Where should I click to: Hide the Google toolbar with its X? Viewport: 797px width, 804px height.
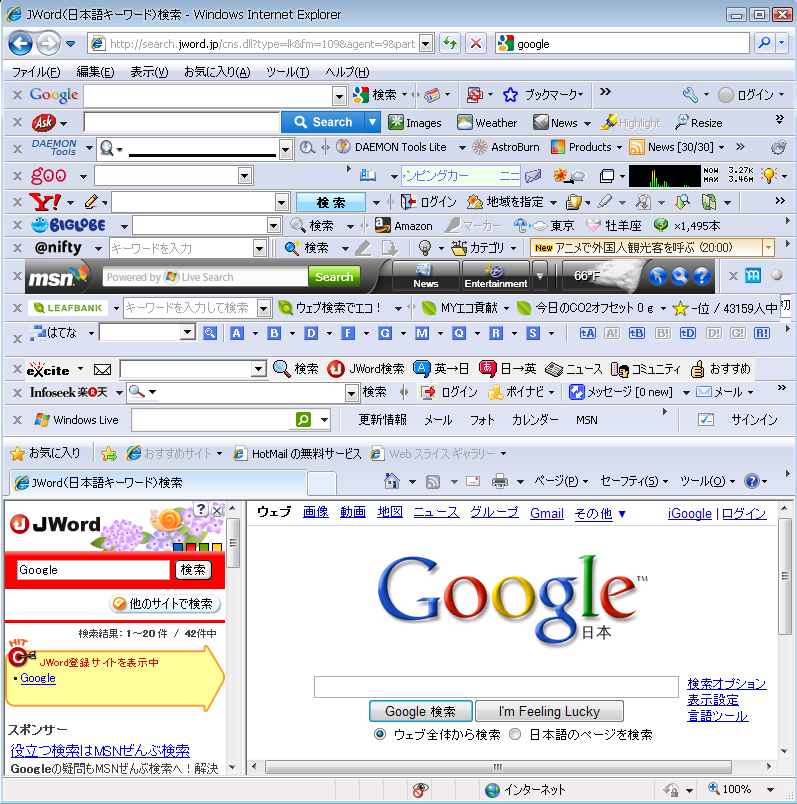click(17, 95)
